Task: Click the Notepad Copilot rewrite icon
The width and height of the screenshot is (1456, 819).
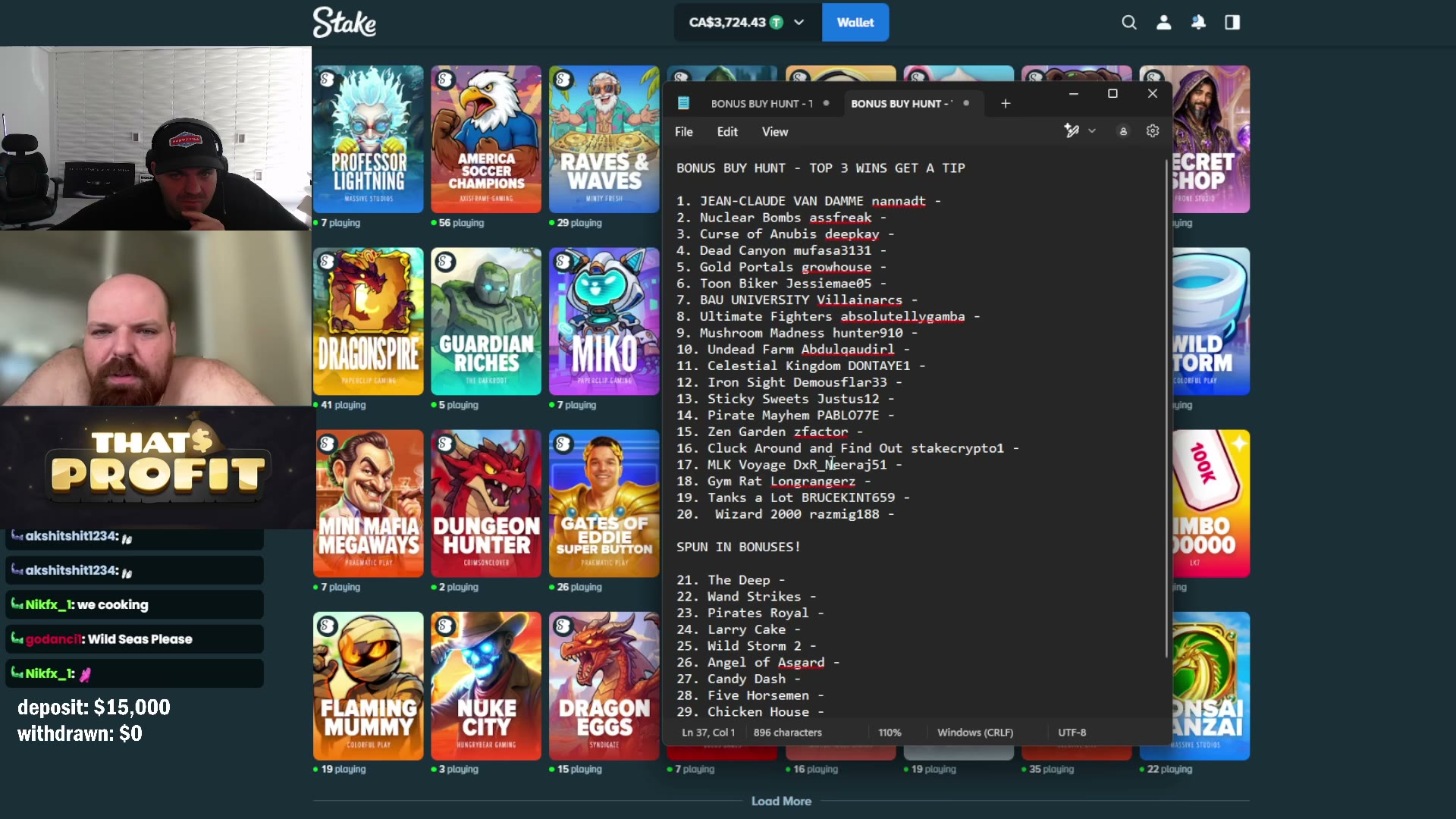Action: tap(1072, 131)
